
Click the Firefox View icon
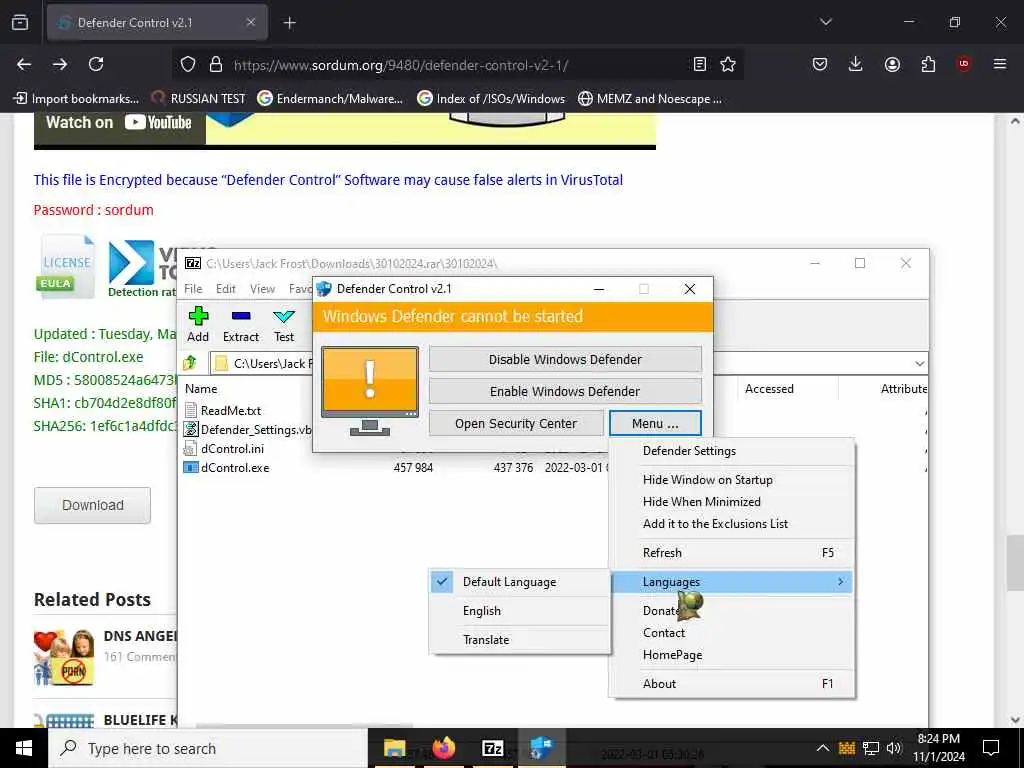tap(20, 23)
